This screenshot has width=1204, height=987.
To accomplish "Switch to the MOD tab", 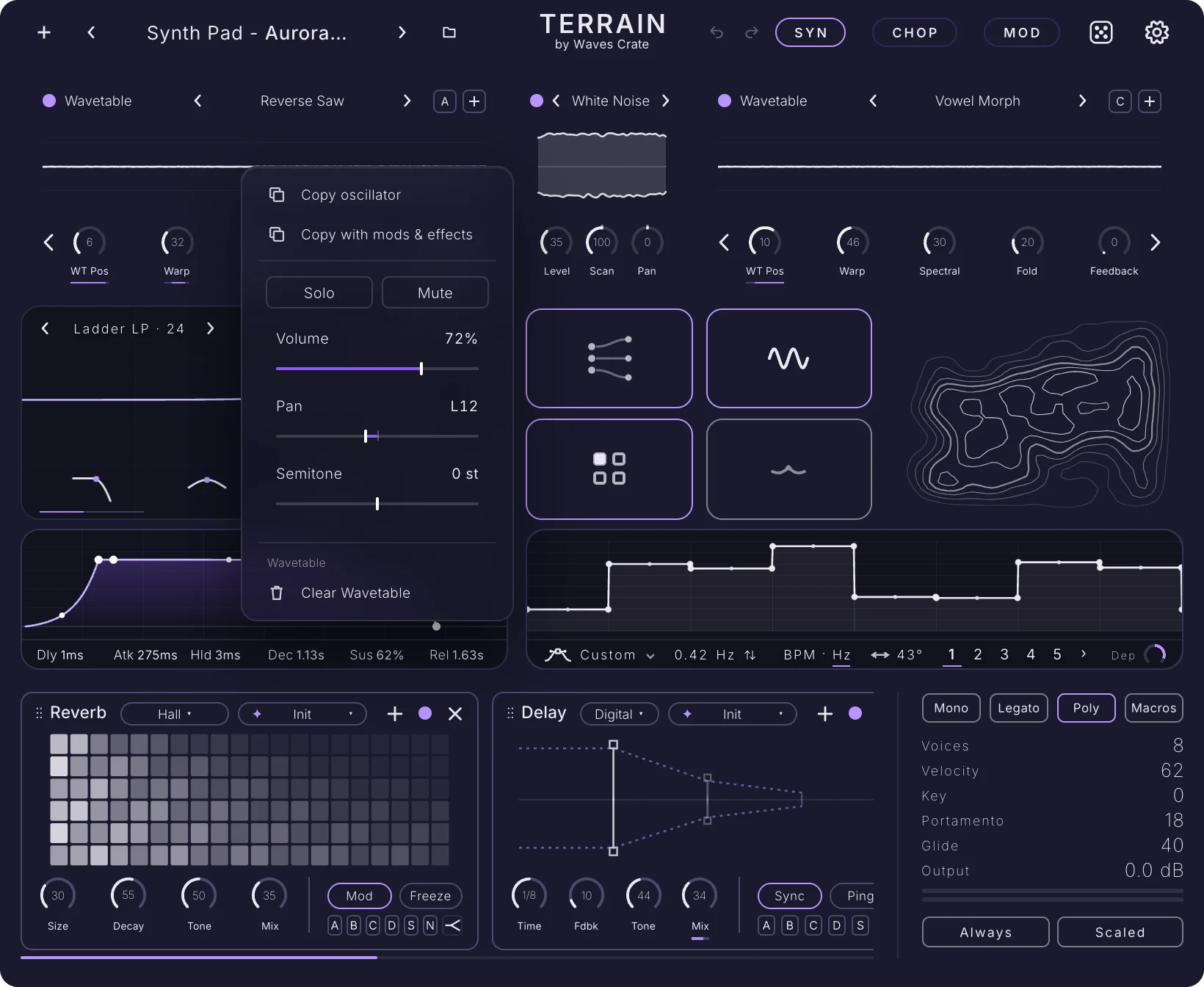I will (1022, 32).
